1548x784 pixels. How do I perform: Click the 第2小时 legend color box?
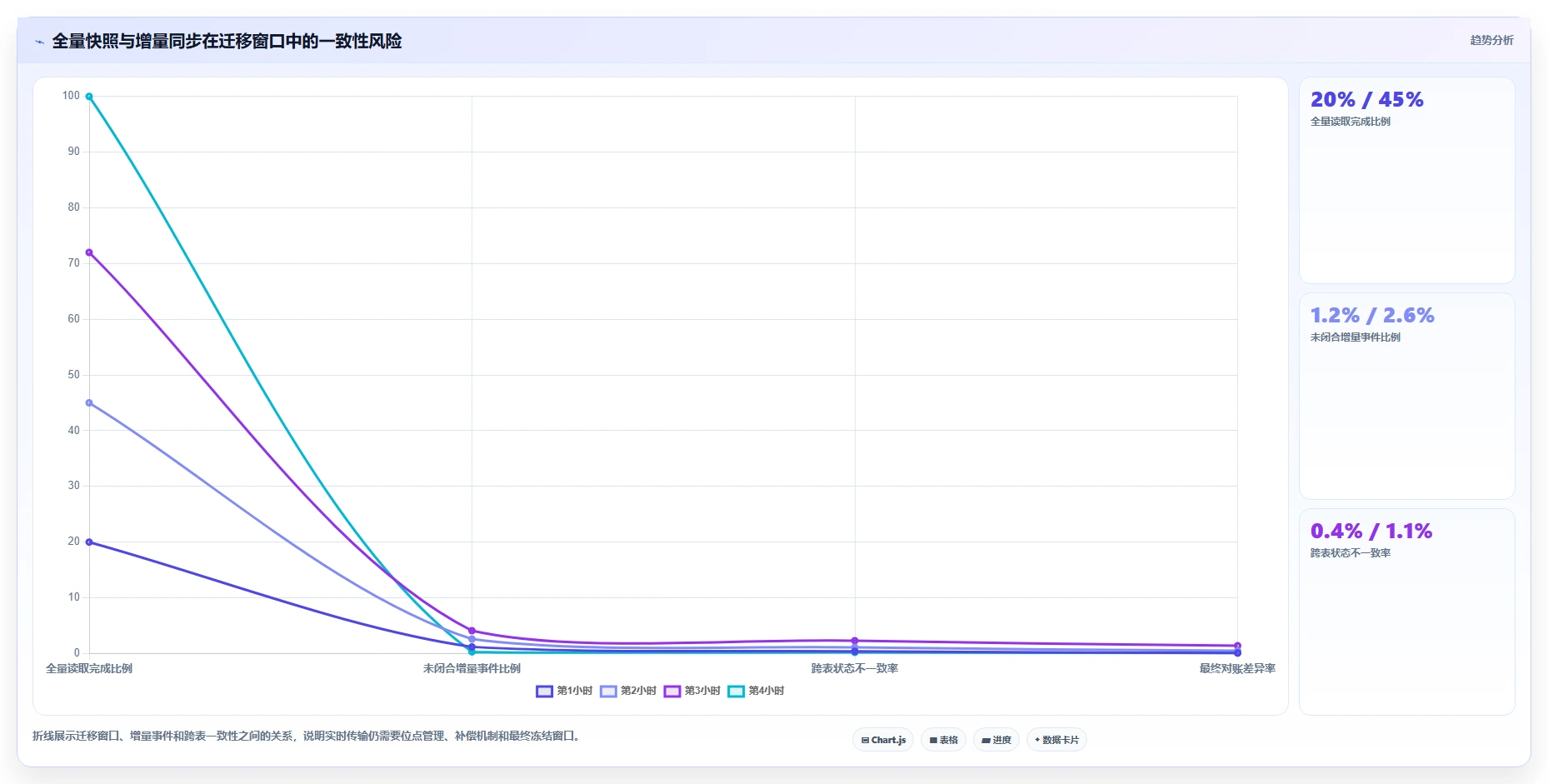tap(608, 691)
